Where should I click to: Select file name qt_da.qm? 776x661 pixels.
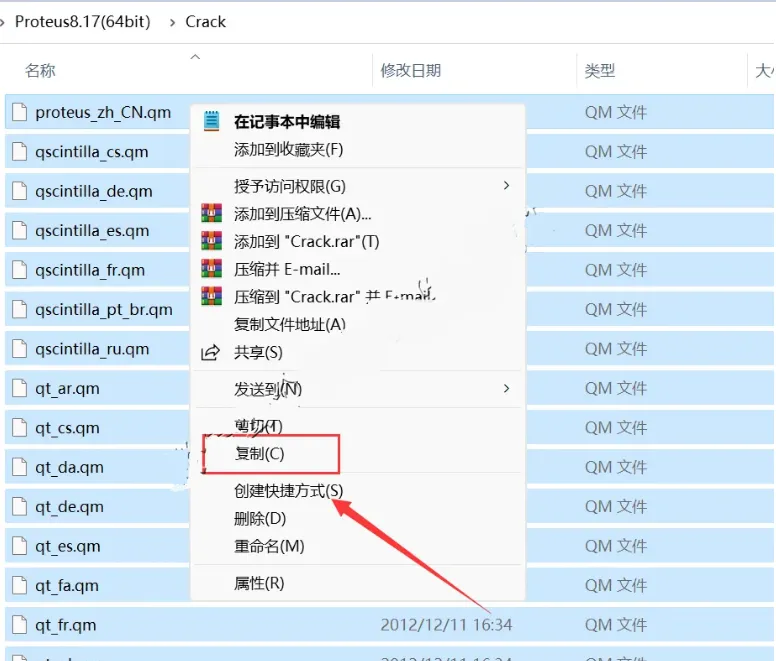coord(69,468)
